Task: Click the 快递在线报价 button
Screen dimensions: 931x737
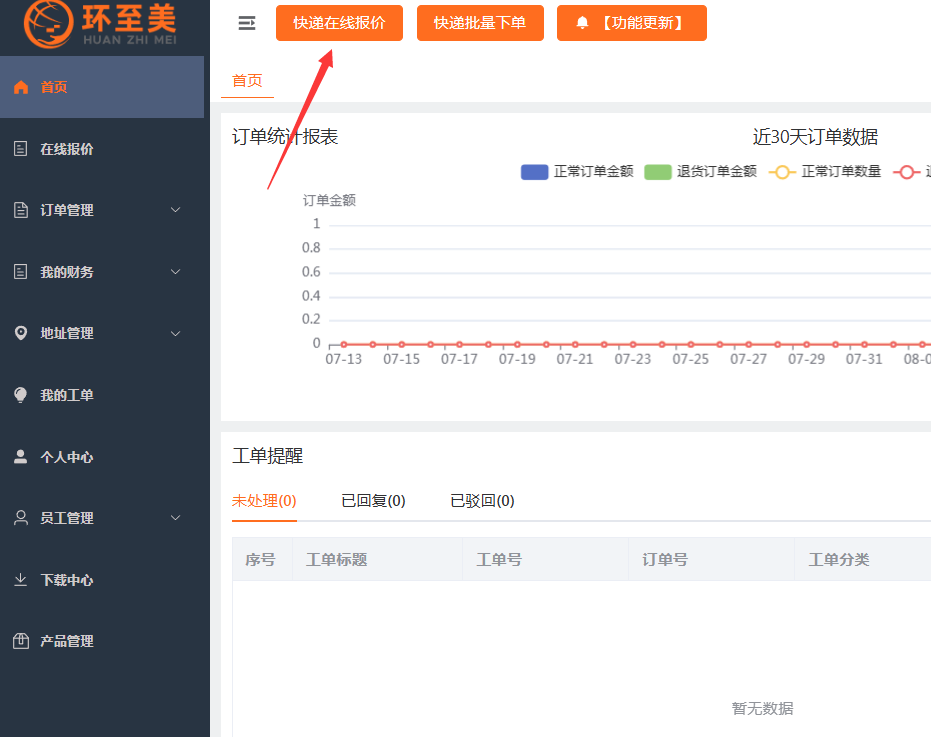Action: point(339,23)
